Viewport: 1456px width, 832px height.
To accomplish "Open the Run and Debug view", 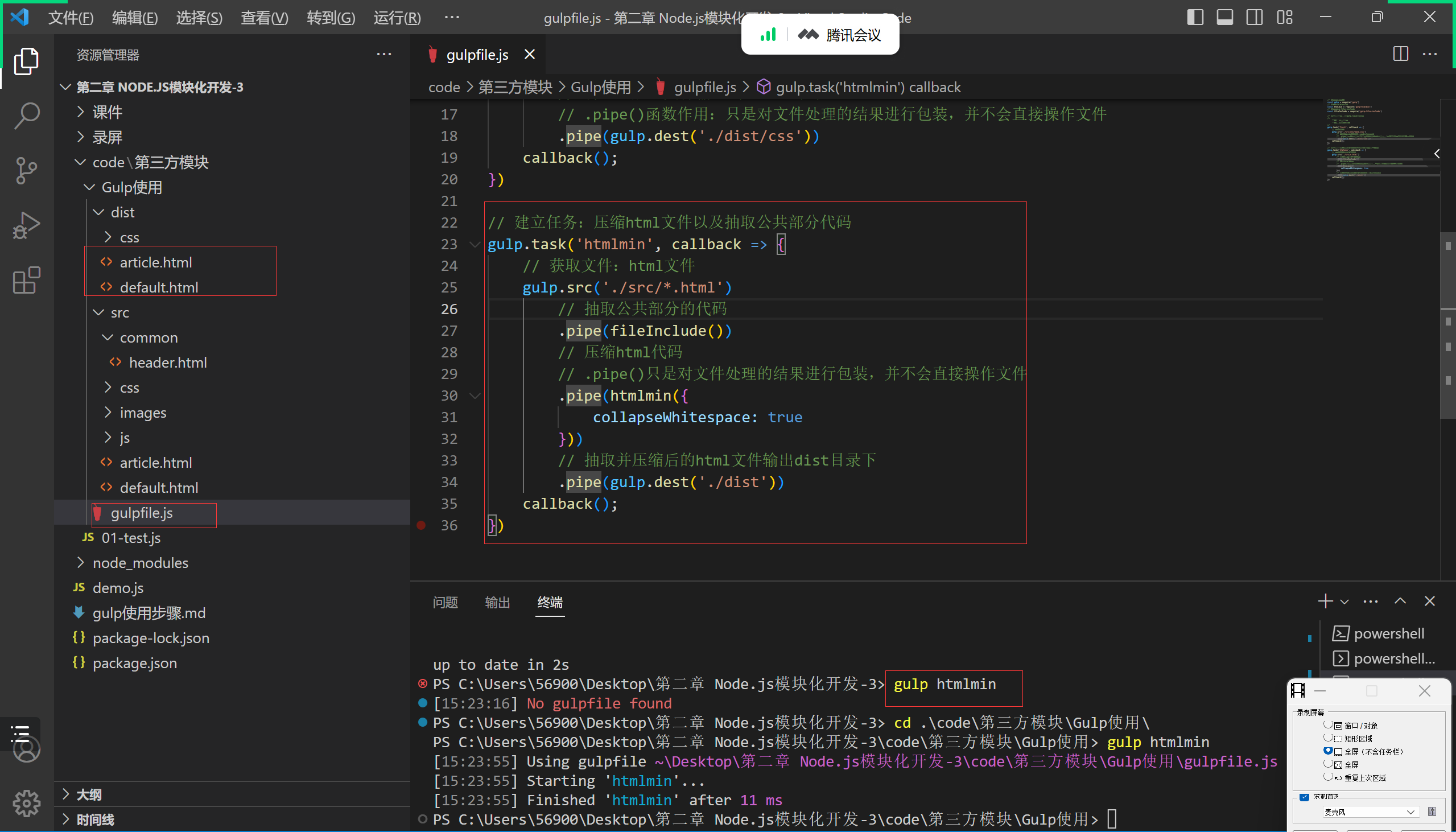I will 26,225.
